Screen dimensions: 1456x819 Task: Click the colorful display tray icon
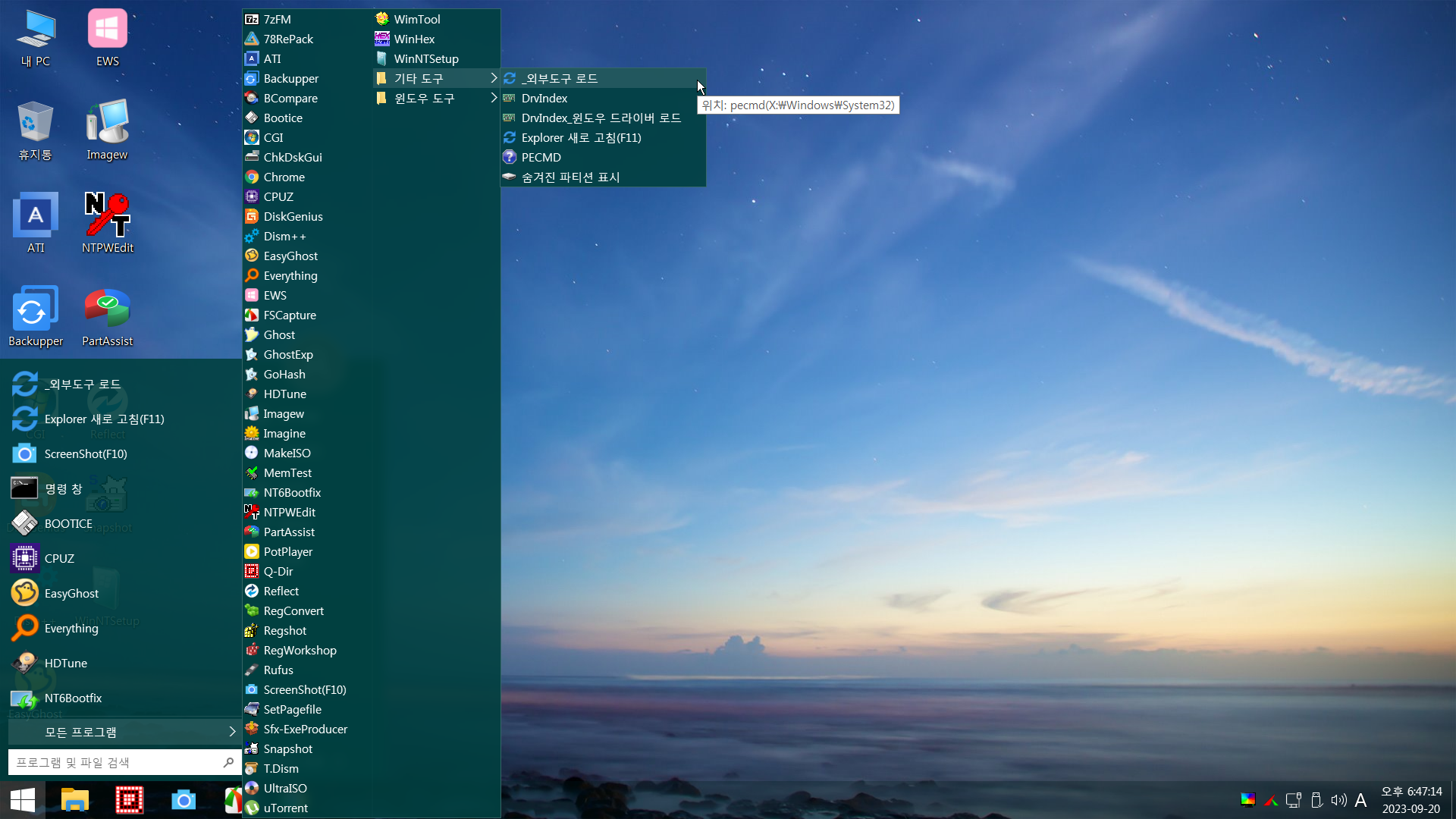pyautogui.click(x=1248, y=800)
